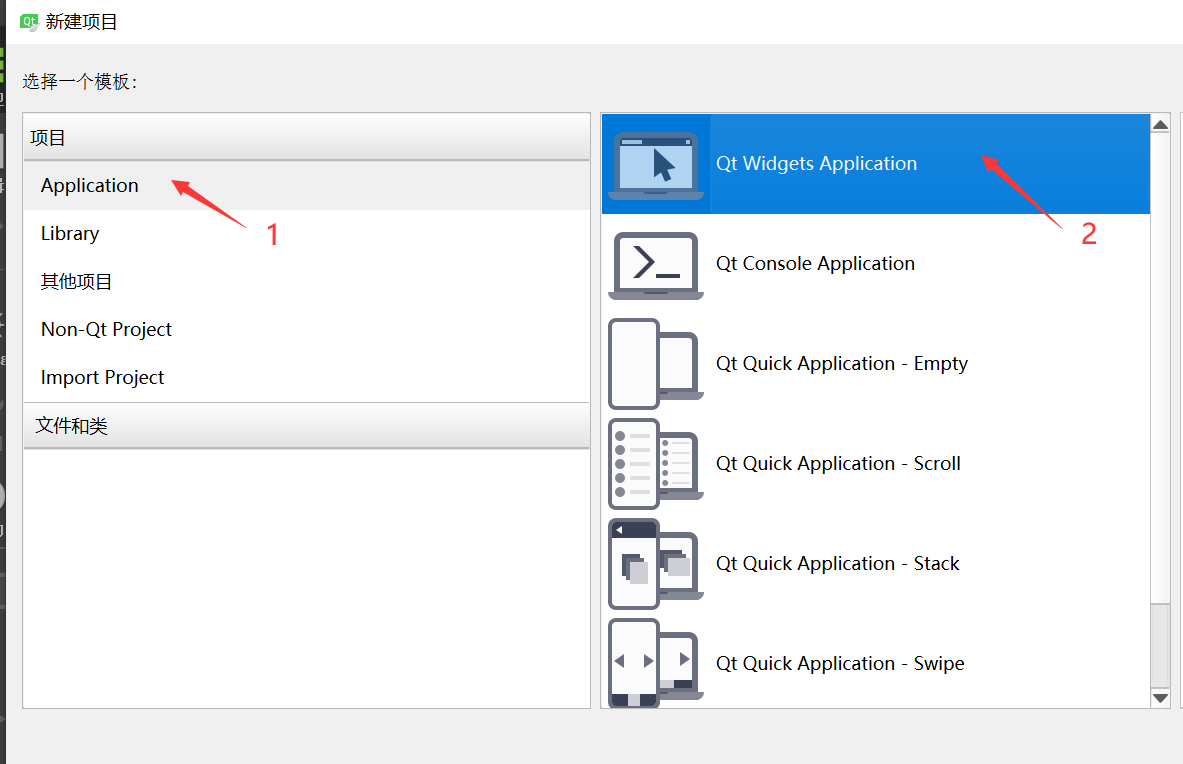Select Qt Widgets Application template label

[x=816, y=164]
